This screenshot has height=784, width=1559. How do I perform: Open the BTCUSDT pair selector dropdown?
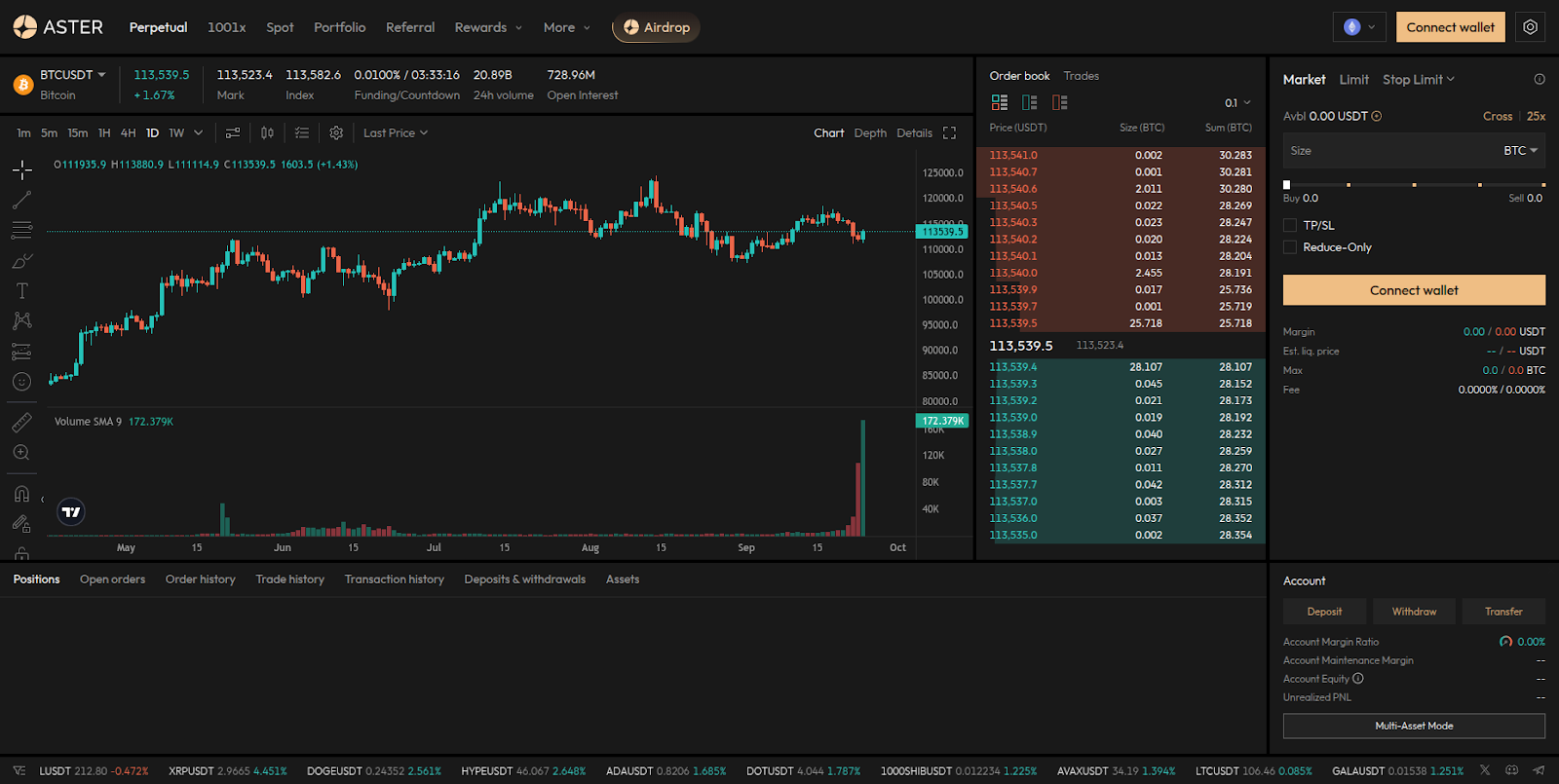coord(73,75)
